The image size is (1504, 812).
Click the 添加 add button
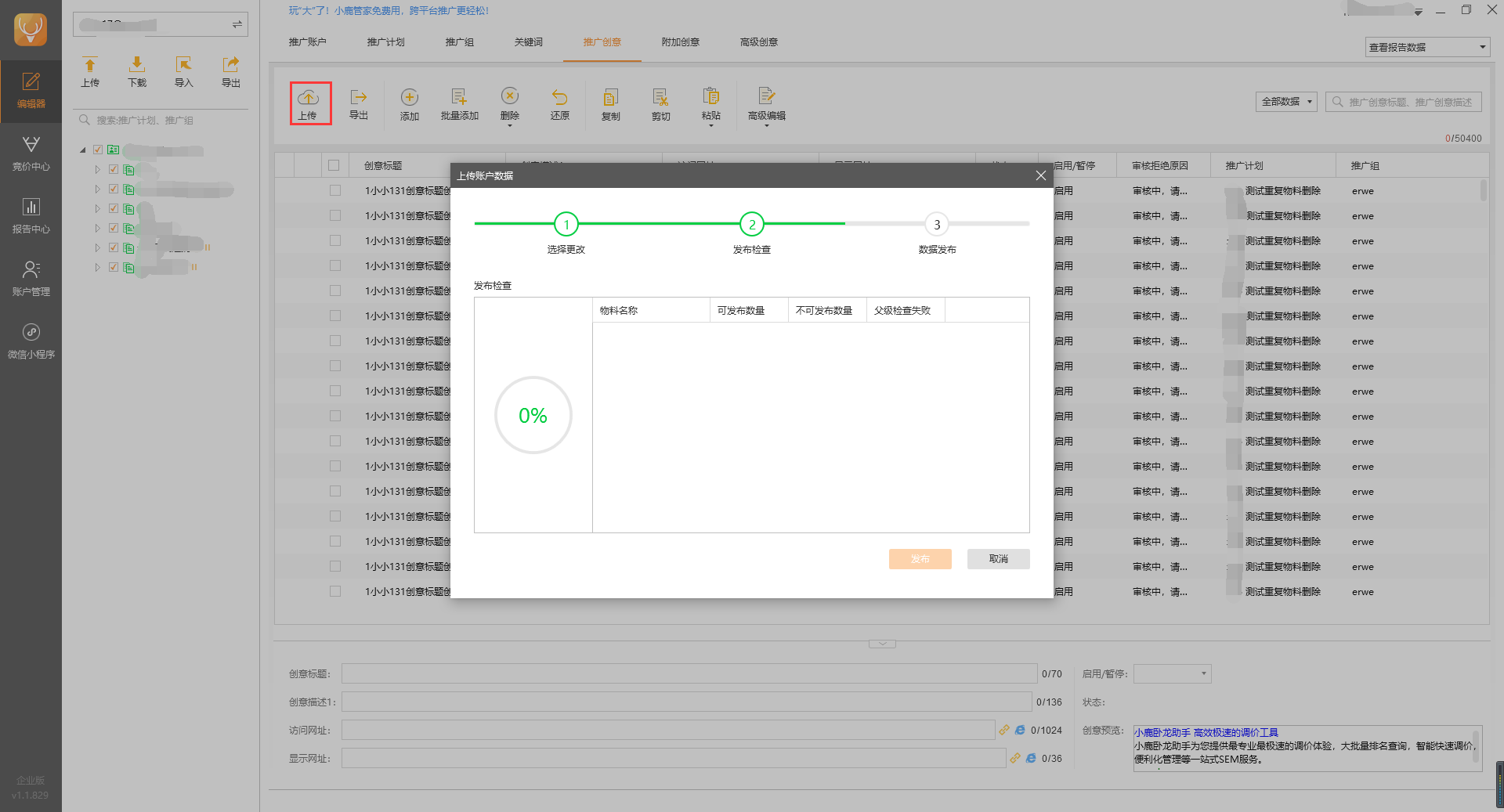[x=410, y=104]
